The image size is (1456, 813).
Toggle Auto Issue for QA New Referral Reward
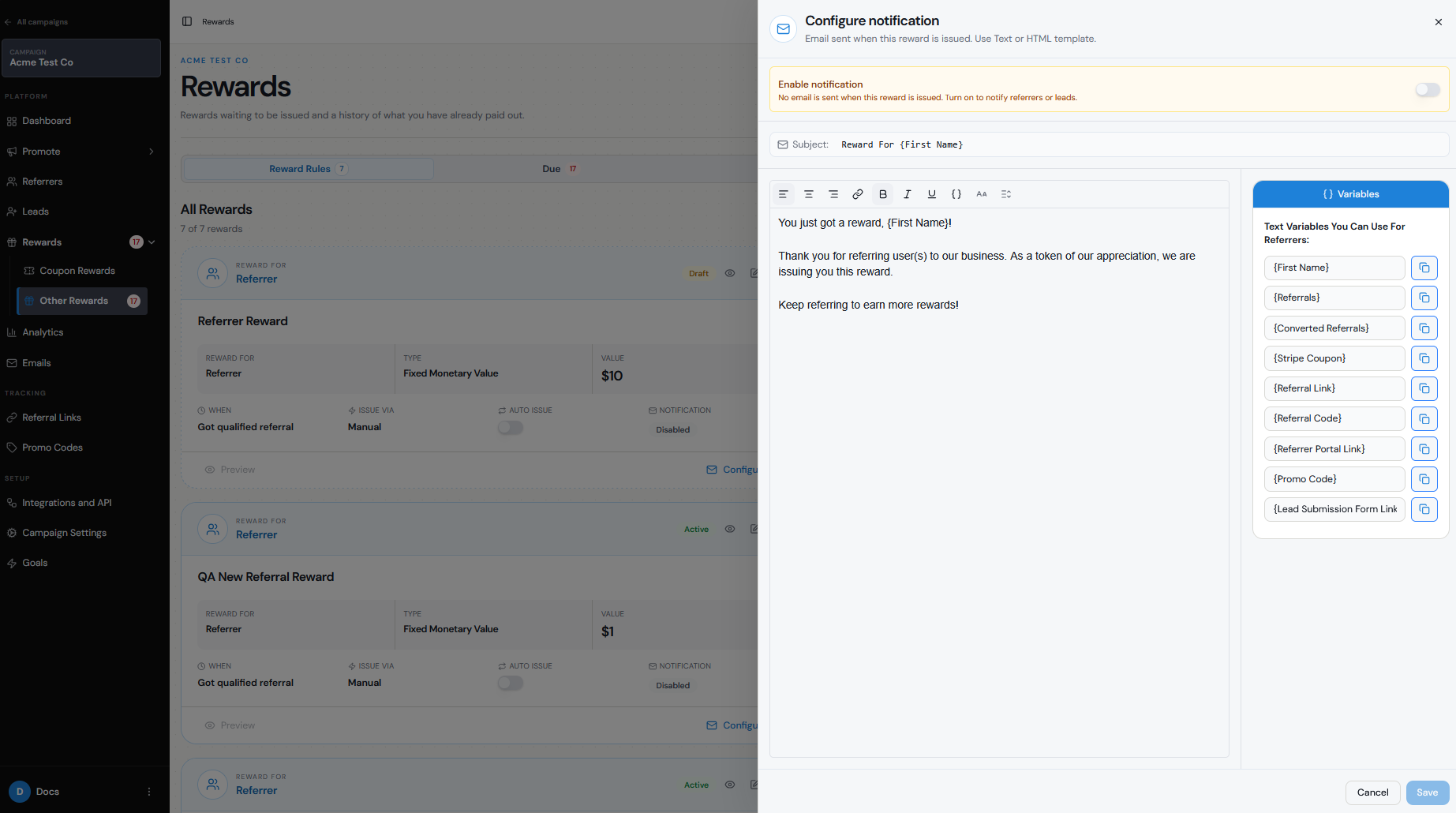coord(511,684)
